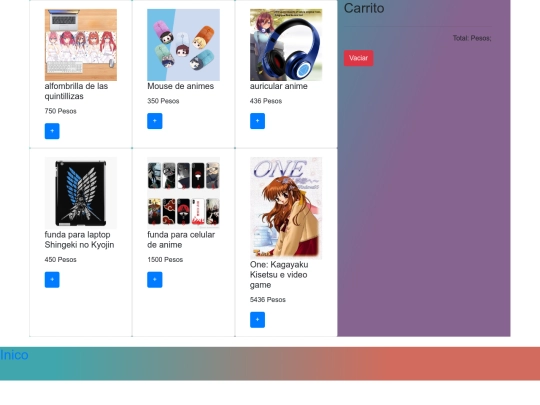Click the '5436 Pesos' price text
The width and height of the screenshot is (540, 405).
pos(268,300)
